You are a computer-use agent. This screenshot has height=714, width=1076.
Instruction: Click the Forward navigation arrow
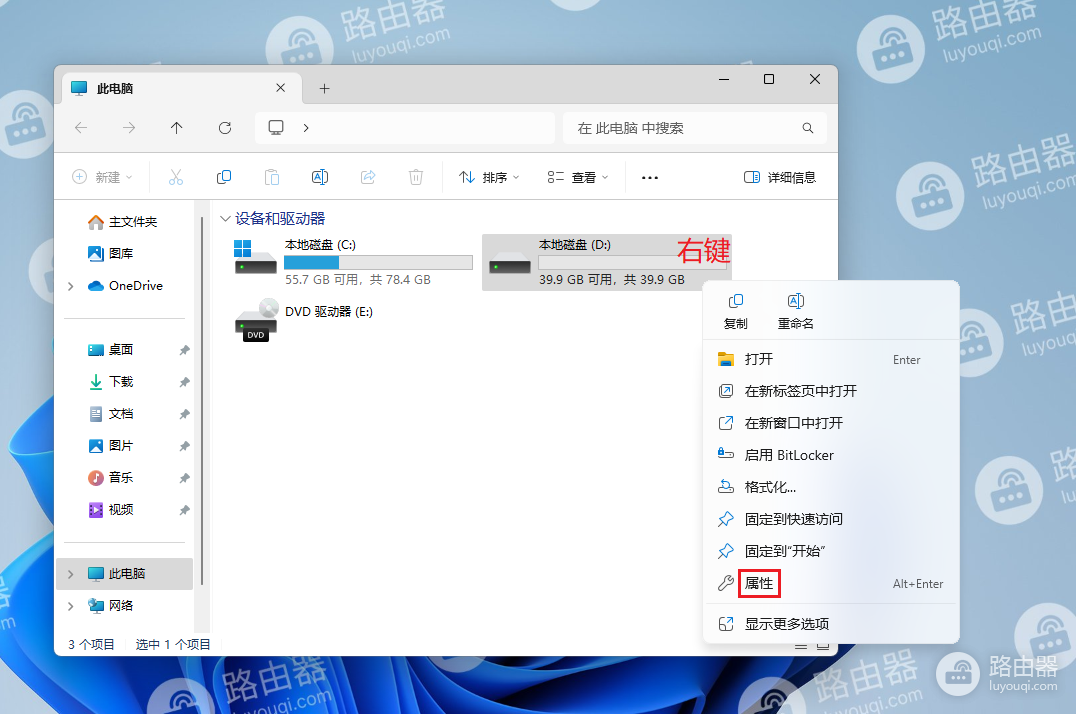129,128
